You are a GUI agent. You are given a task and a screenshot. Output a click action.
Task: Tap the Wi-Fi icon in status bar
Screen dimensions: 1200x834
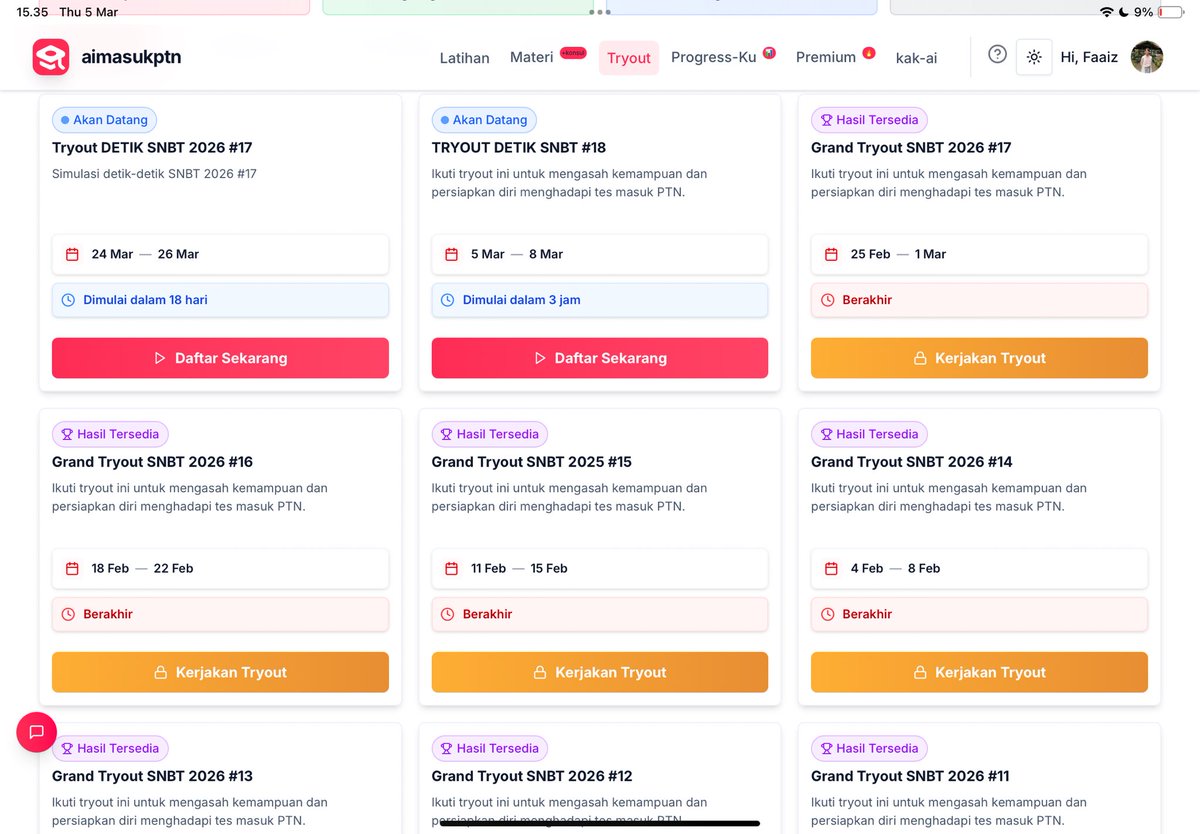tap(1106, 12)
